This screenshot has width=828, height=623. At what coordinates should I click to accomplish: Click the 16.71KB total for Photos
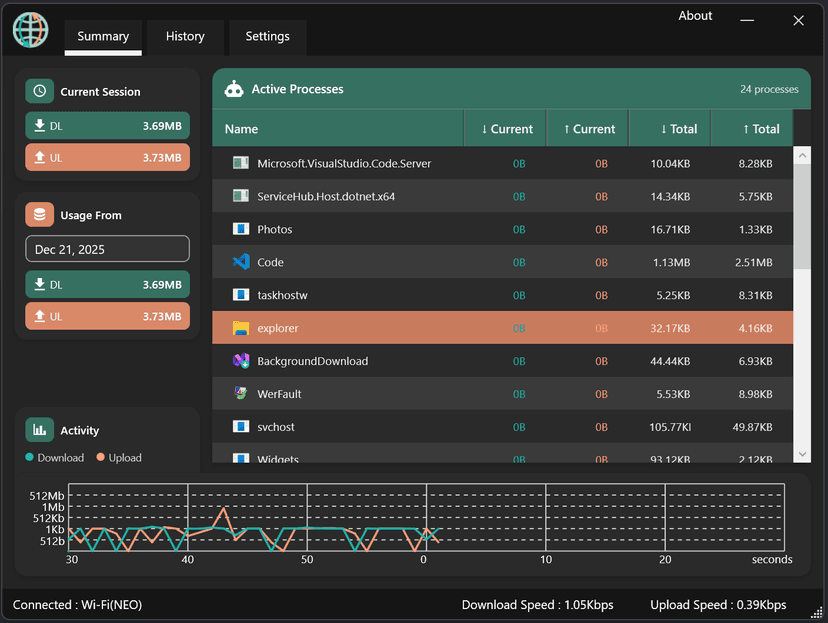[670, 230]
